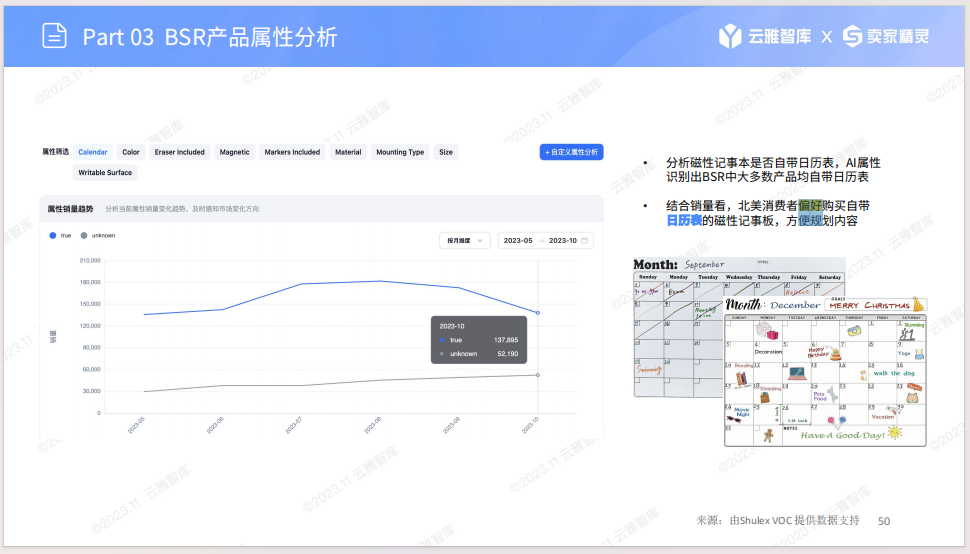Click the September calendar product image

[679, 326]
